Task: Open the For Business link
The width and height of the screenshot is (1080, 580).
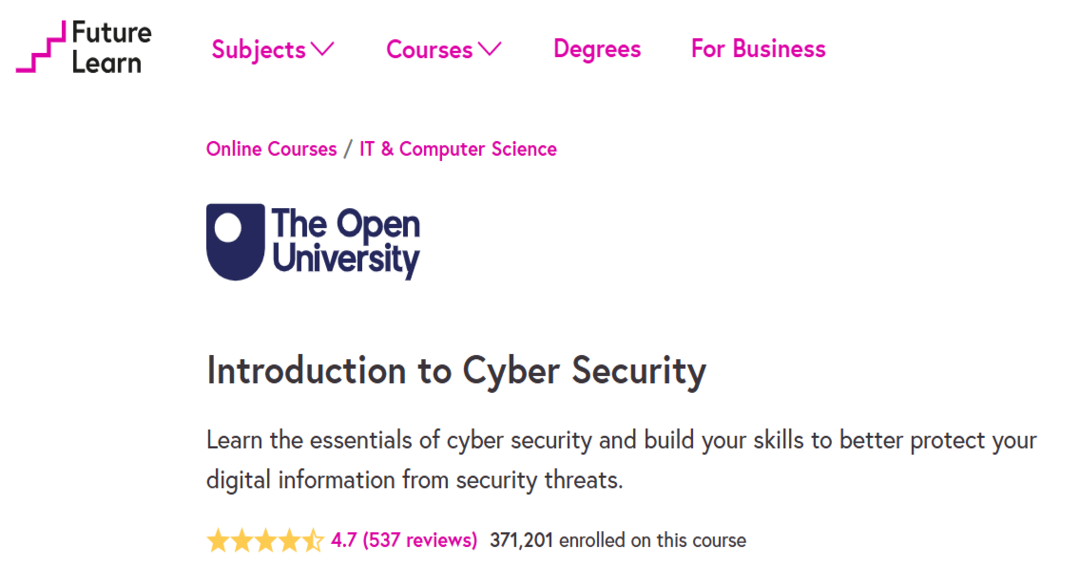Action: point(758,49)
